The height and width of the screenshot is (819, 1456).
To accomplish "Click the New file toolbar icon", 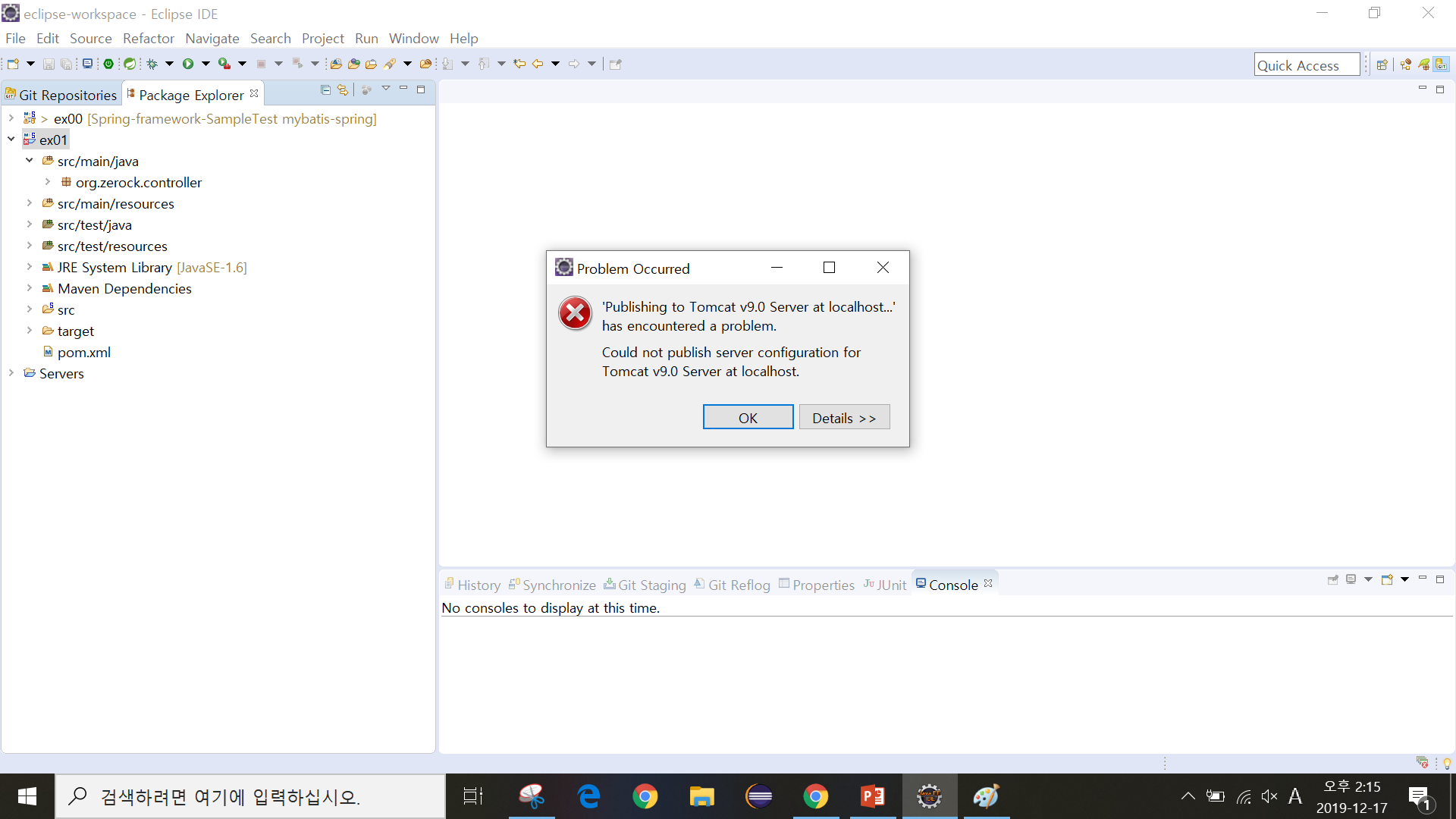I will [x=13, y=64].
